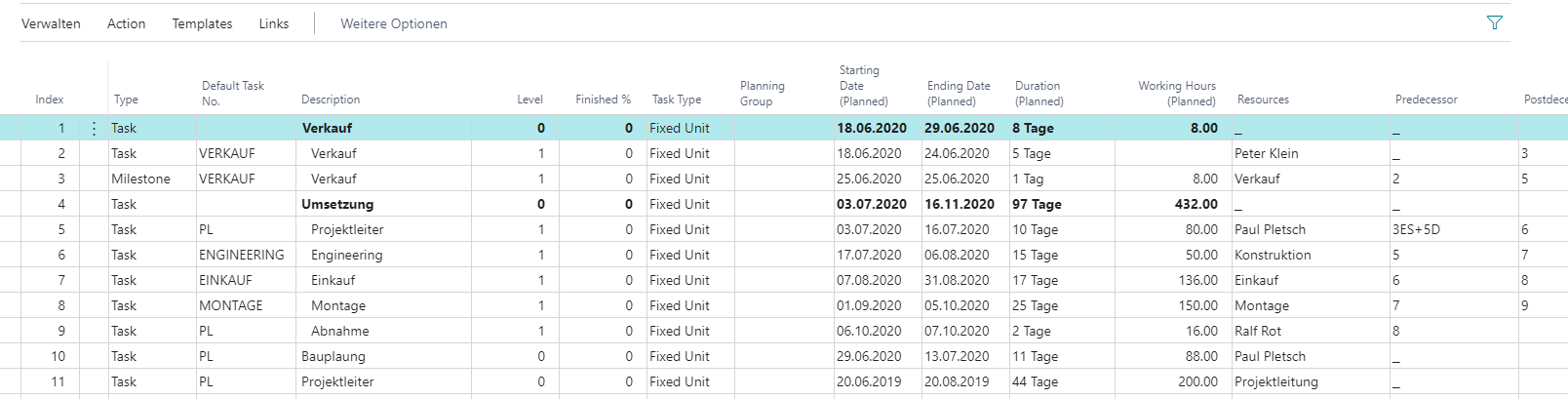The image size is (1568, 399).
Task: Open the filter pane icon
Action: (1494, 22)
